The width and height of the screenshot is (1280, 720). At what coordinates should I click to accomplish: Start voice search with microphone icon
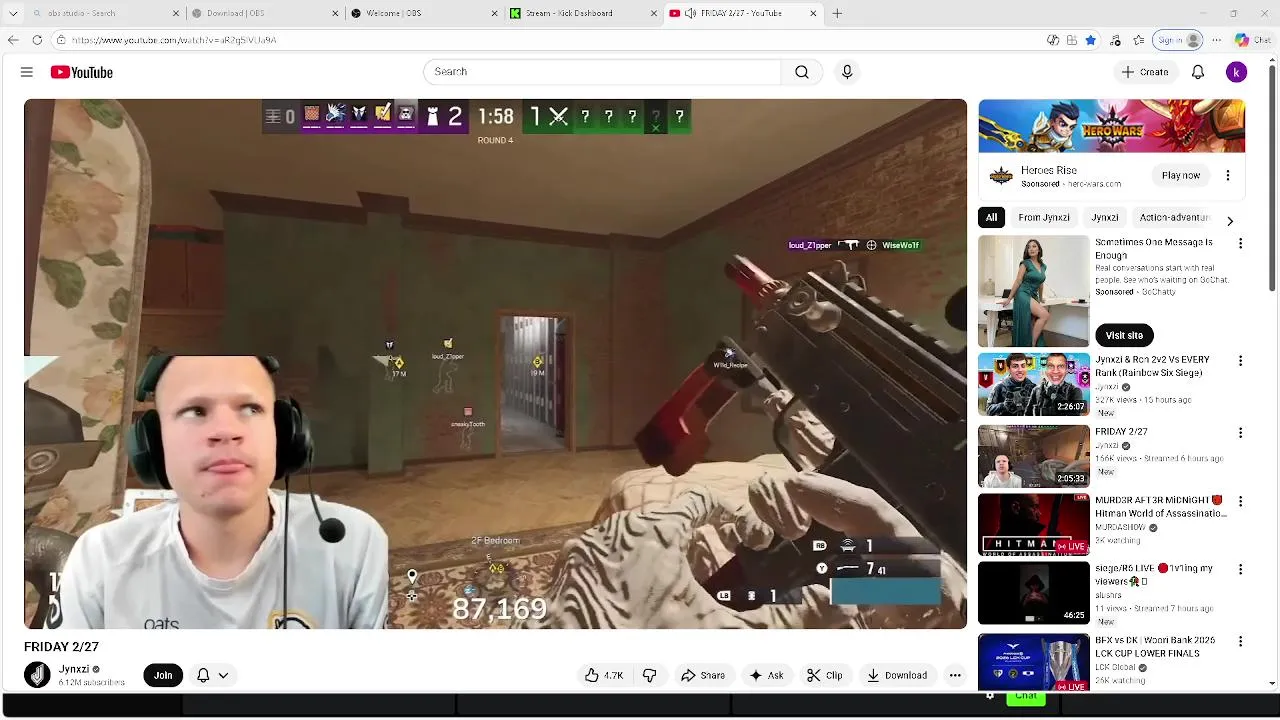click(x=847, y=72)
